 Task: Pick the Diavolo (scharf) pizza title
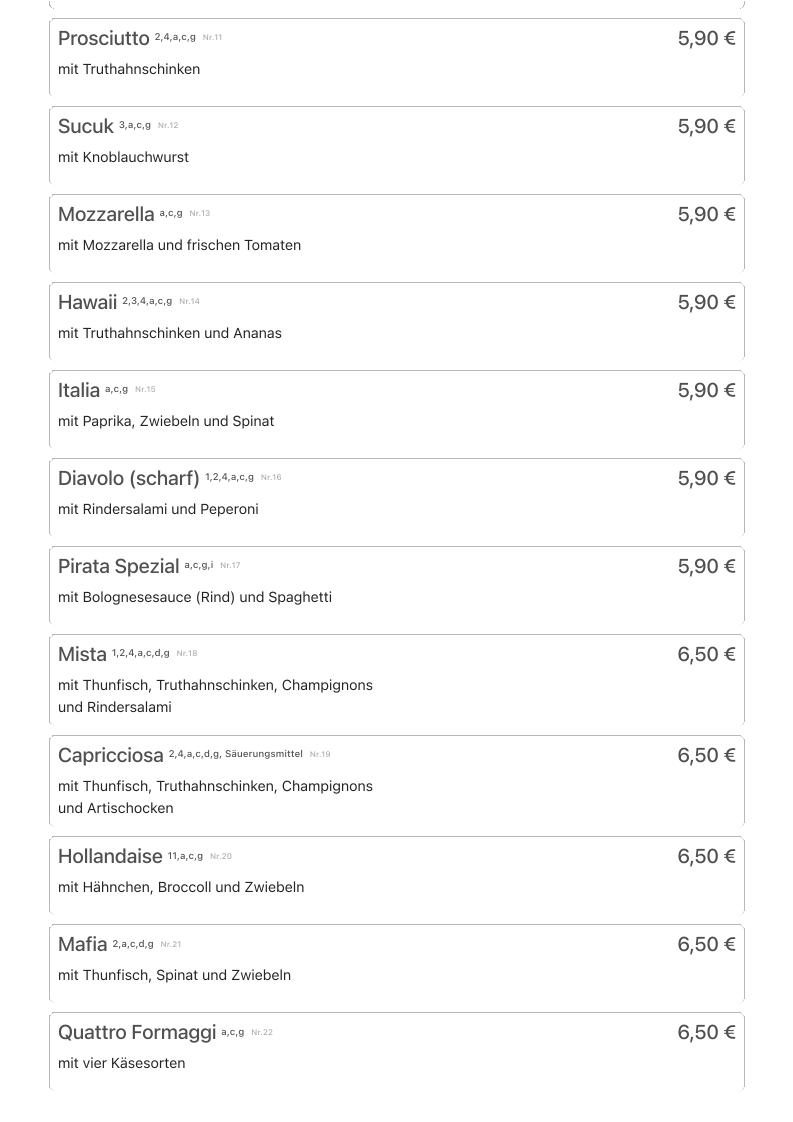coord(128,479)
